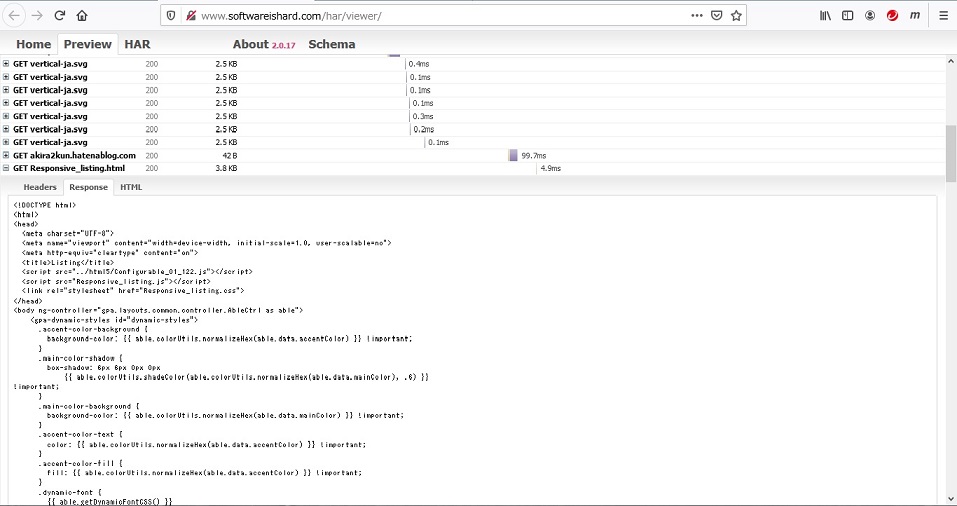Collapse the Responsive_listing.html request
Viewport: 957px width, 506px height.
point(5,168)
